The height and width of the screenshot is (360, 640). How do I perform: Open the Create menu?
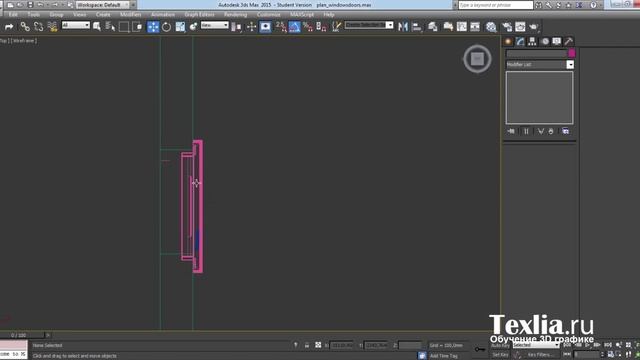click(103, 15)
